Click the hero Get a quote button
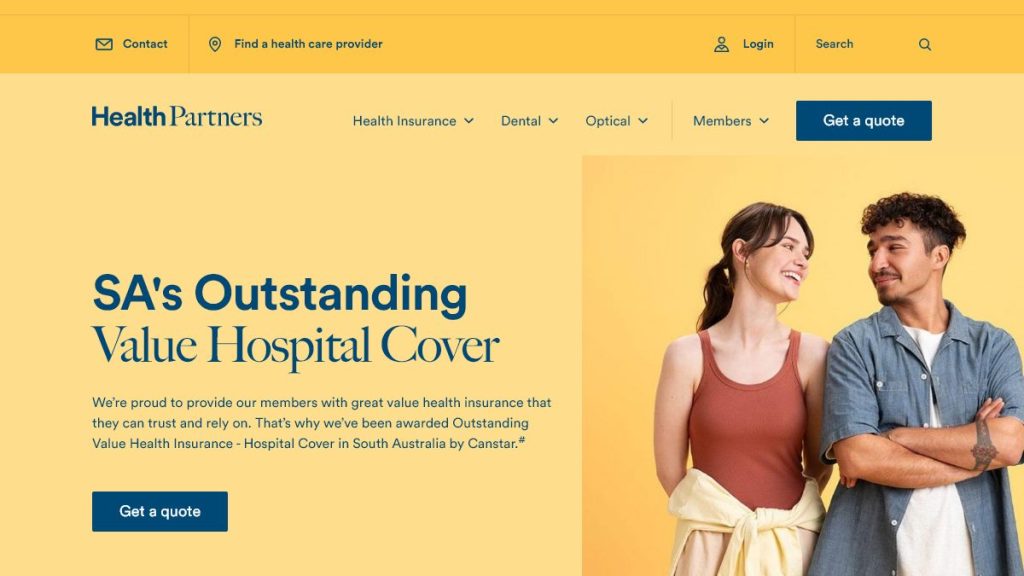Screen dimensions: 1024x576 (x=160, y=511)
